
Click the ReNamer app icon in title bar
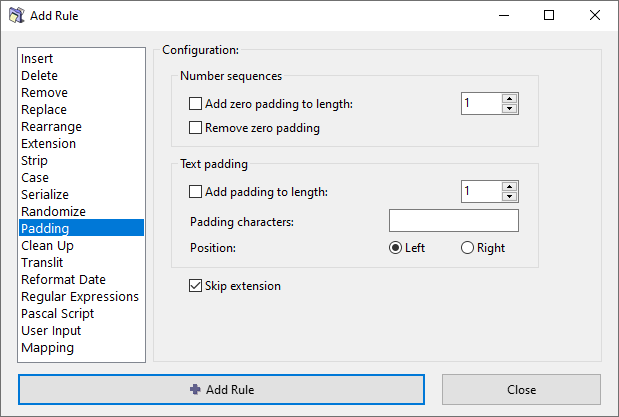(x=17, y=15)
